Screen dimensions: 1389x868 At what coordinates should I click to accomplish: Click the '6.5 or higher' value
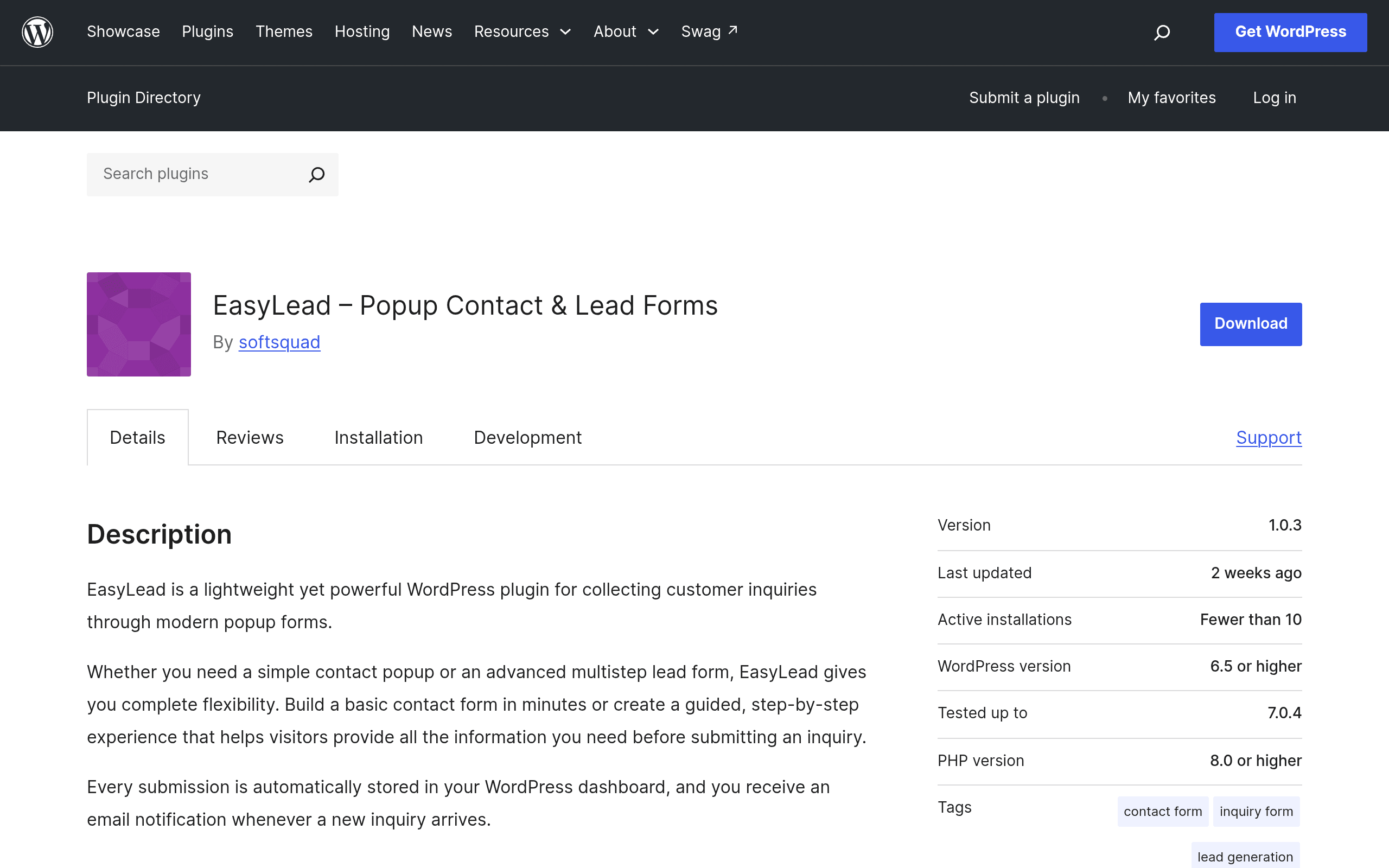[1256, 666]
